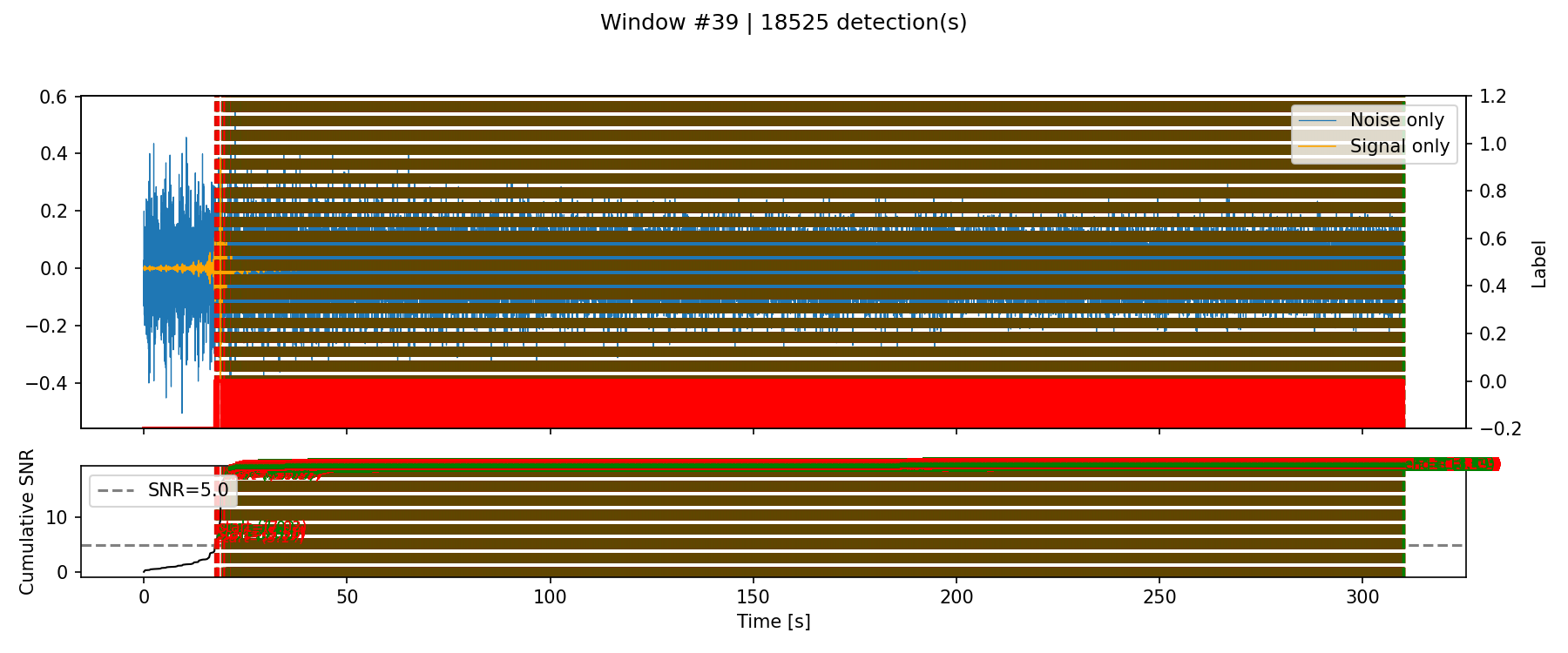Click the "Cumulative SNR" y-axis label
Image resolution: width=1568 pixels, height=653 pixels.
(27, 522)
